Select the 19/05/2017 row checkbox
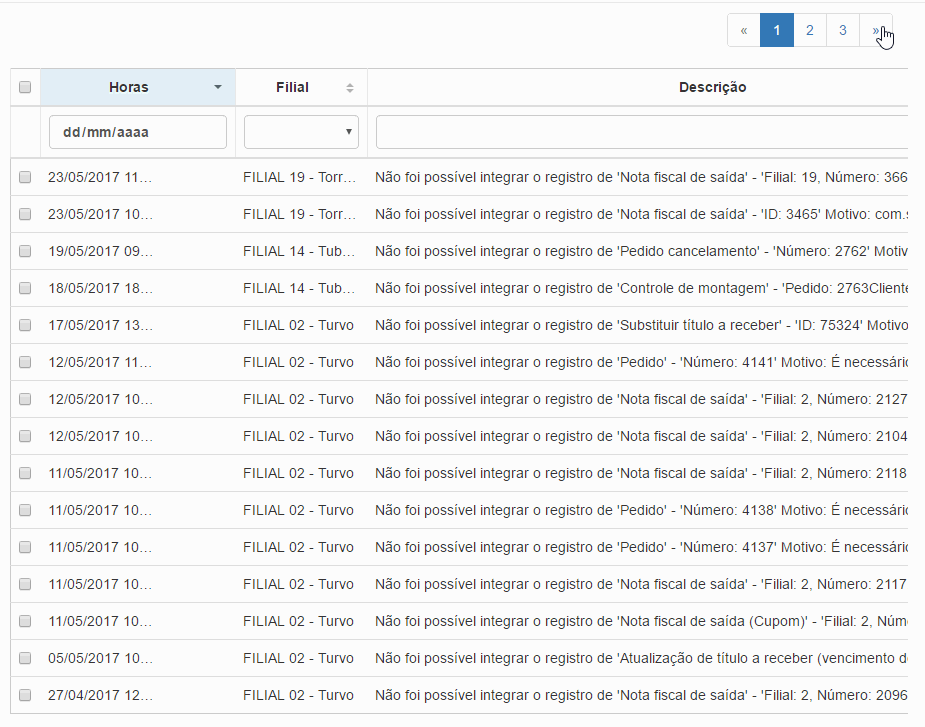The height and width of the screenshot is (727, 925). click(x=25, y=251)
